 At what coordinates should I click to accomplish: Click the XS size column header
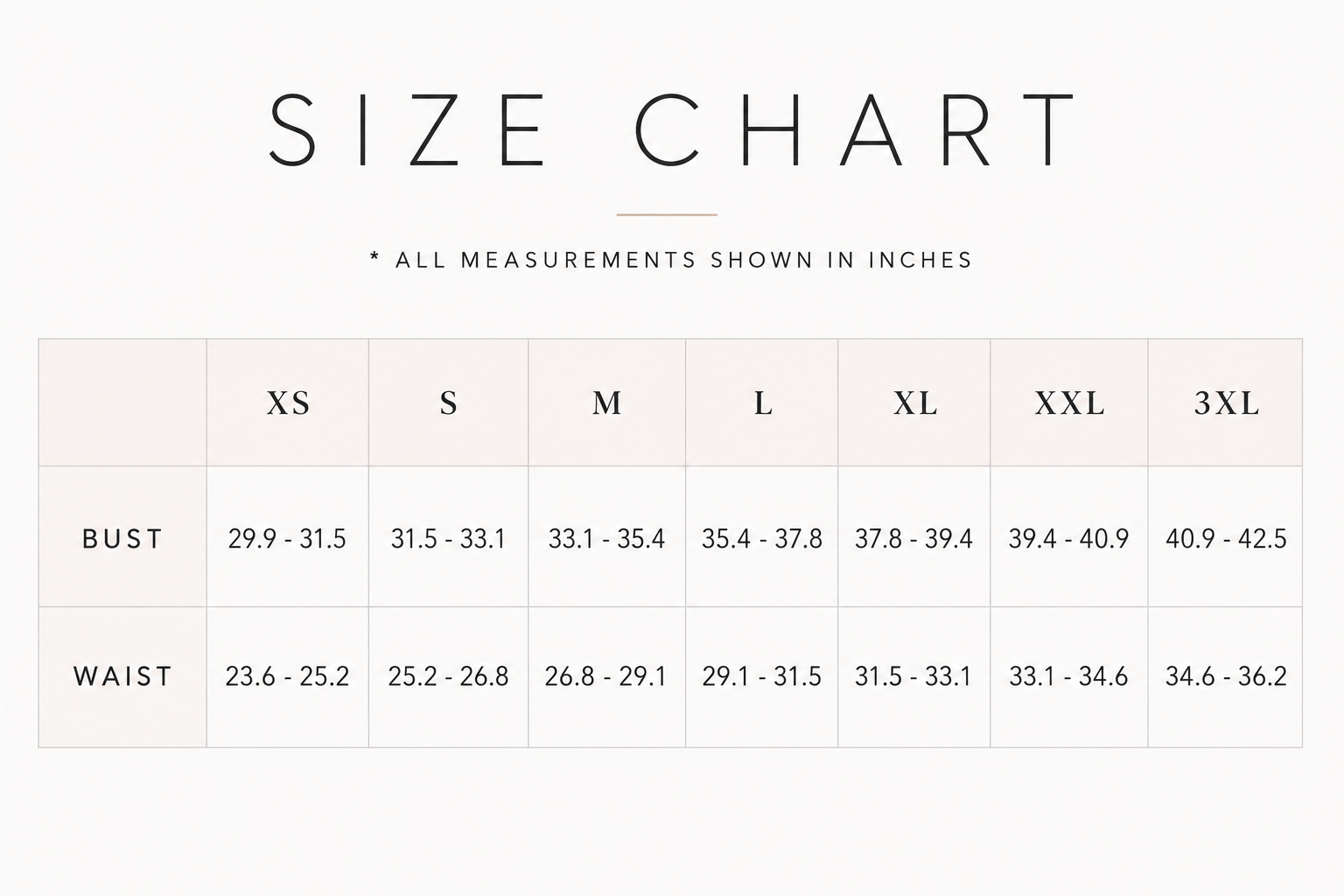click(288, 402)
